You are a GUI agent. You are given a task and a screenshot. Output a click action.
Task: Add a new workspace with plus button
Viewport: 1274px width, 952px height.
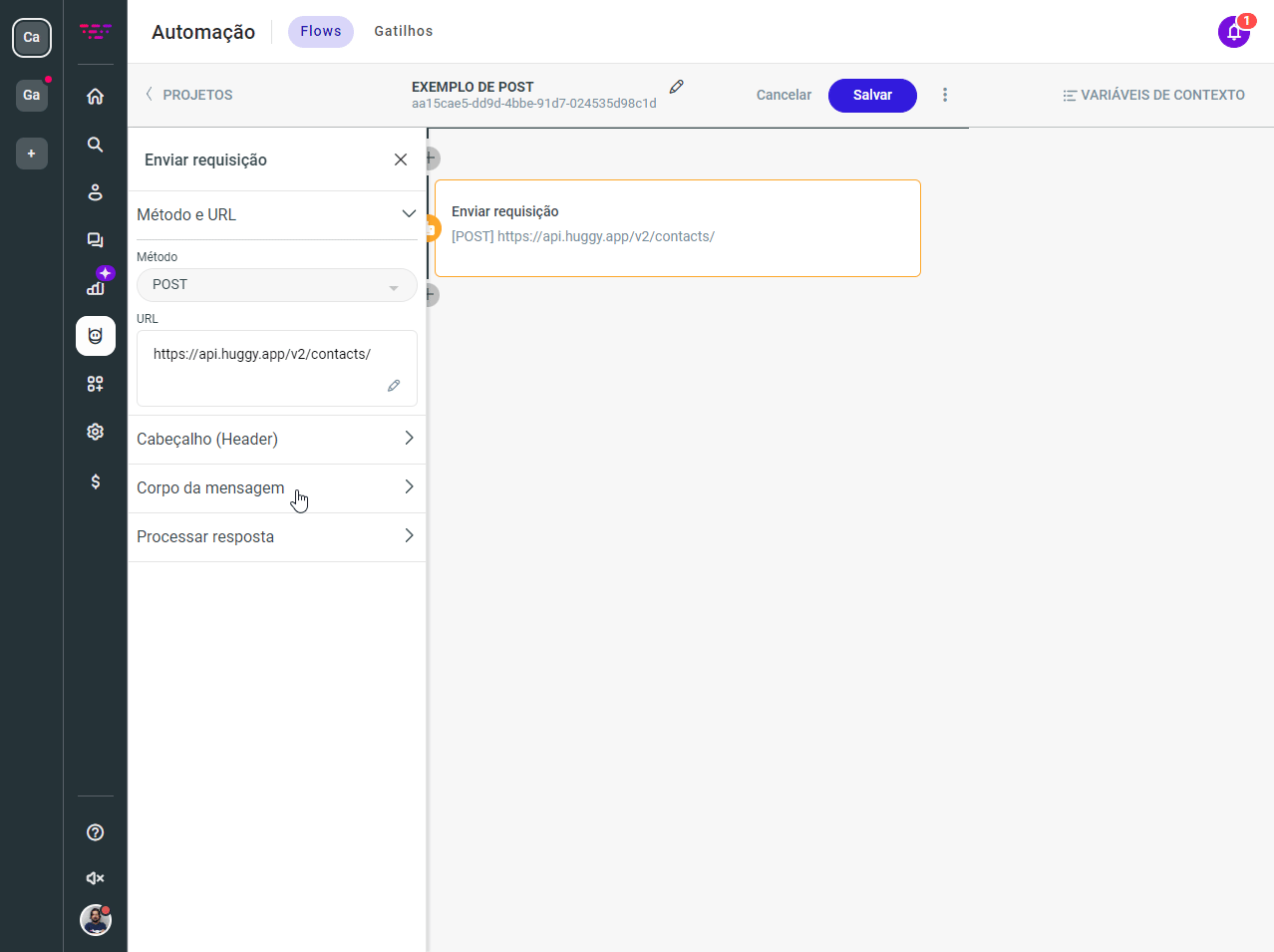tap(32, 154)
